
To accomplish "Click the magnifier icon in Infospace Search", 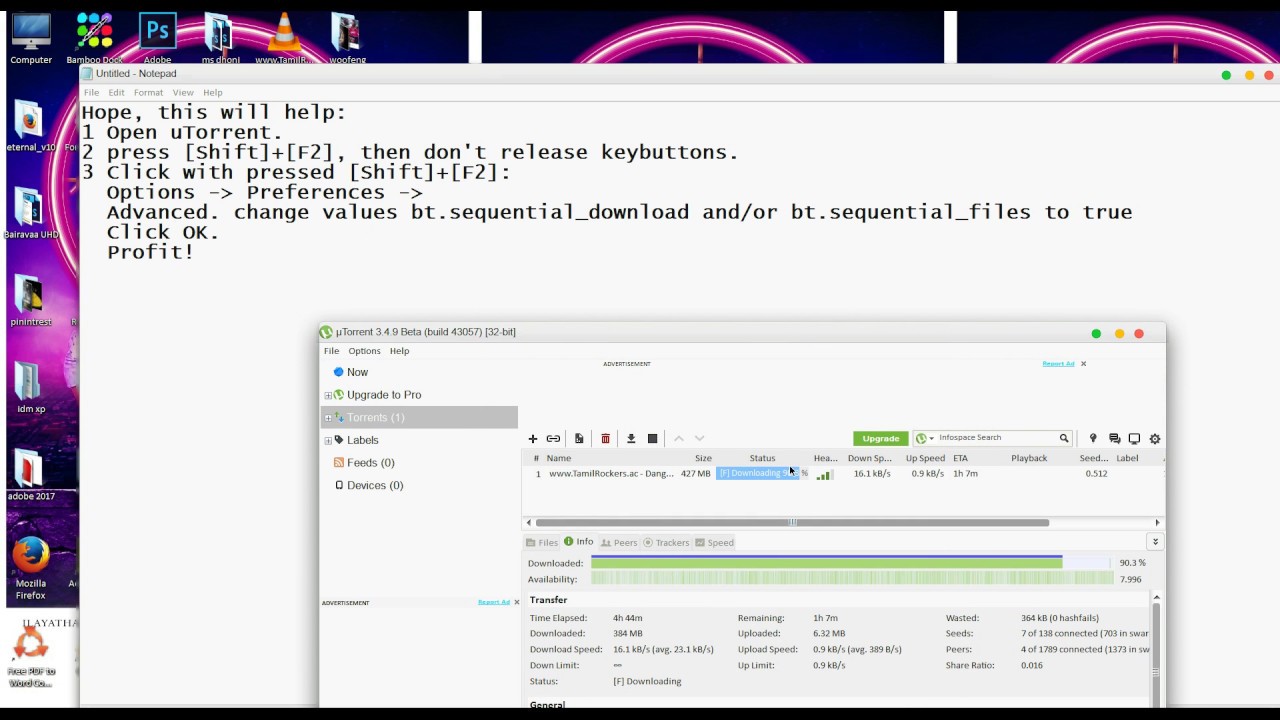I will pos(1064,438).
